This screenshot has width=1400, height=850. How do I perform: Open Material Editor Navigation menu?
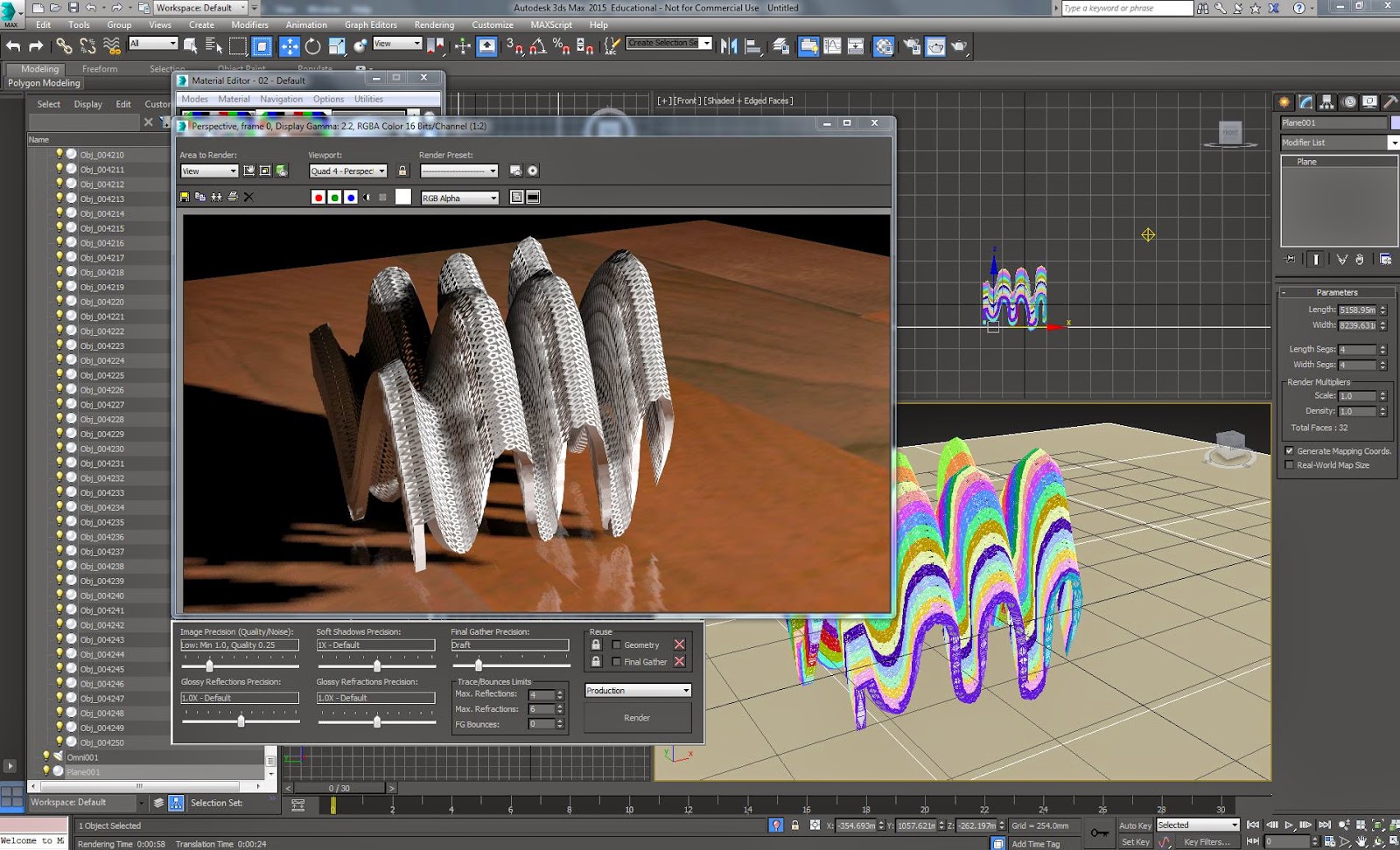point(281,99)
